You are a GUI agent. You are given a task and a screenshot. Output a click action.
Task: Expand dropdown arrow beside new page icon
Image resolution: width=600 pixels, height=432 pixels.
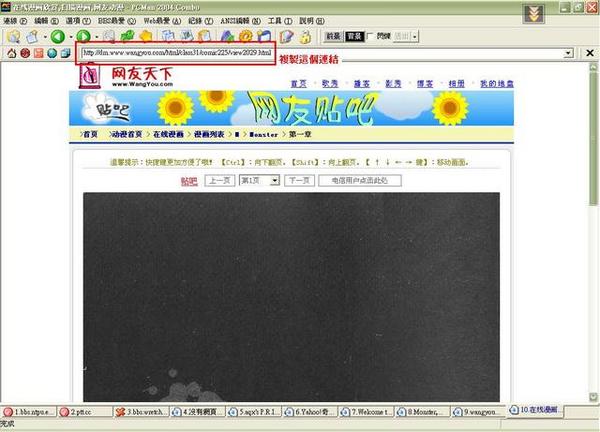point(45,37)
